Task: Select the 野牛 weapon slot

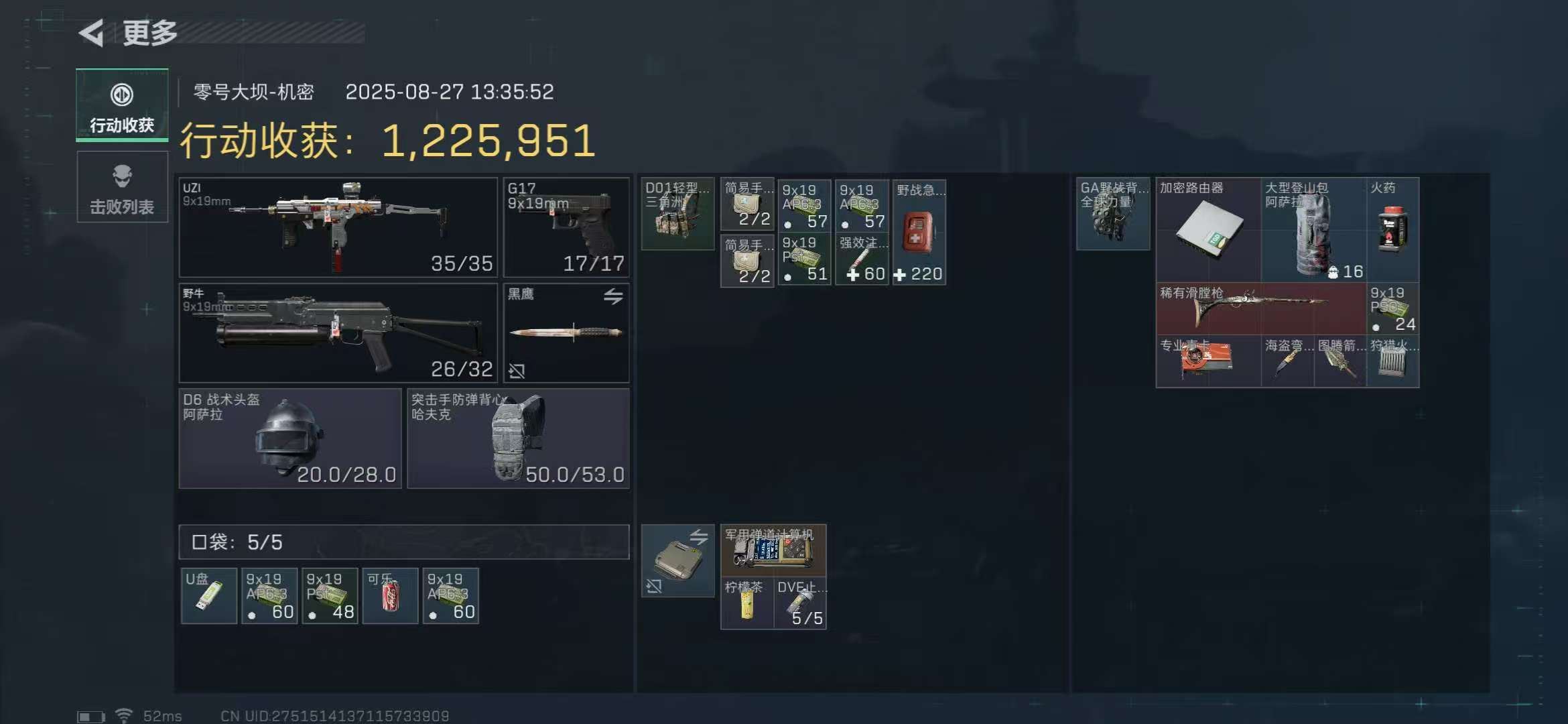Action: point(338,333)
